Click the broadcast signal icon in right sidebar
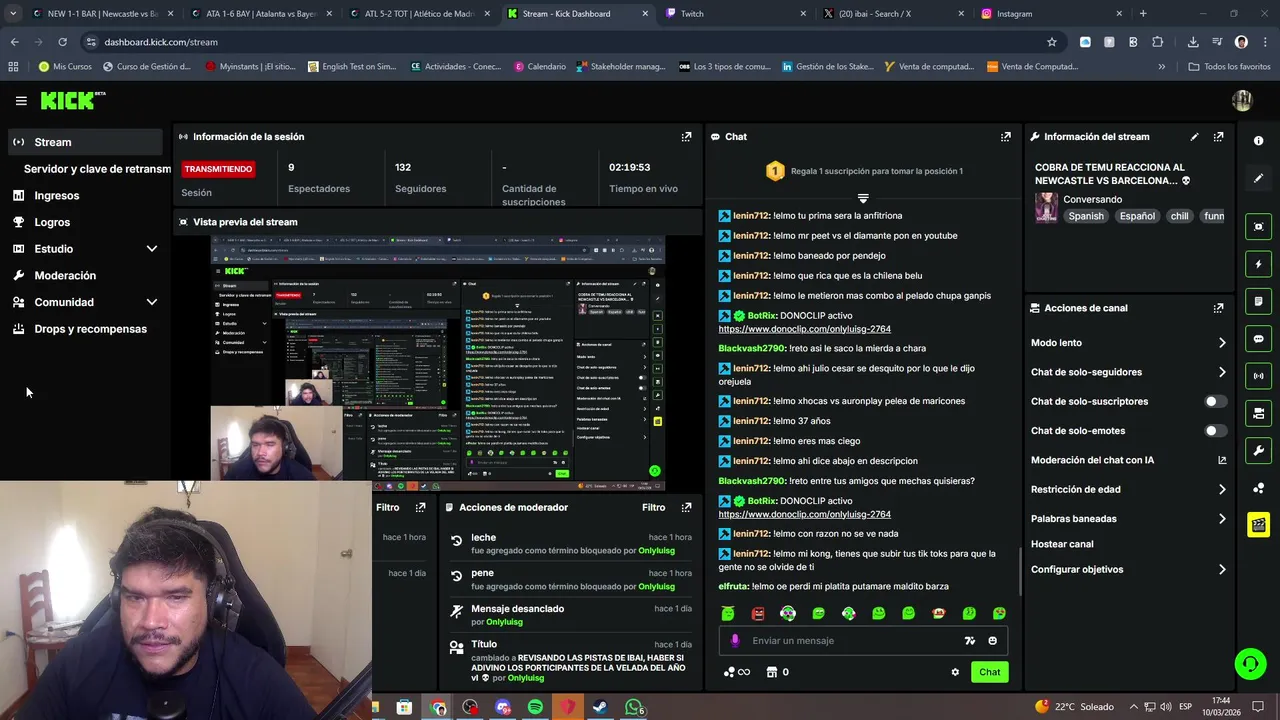Viewport: 1280px width, 720px height. [x=1258, y=376]
